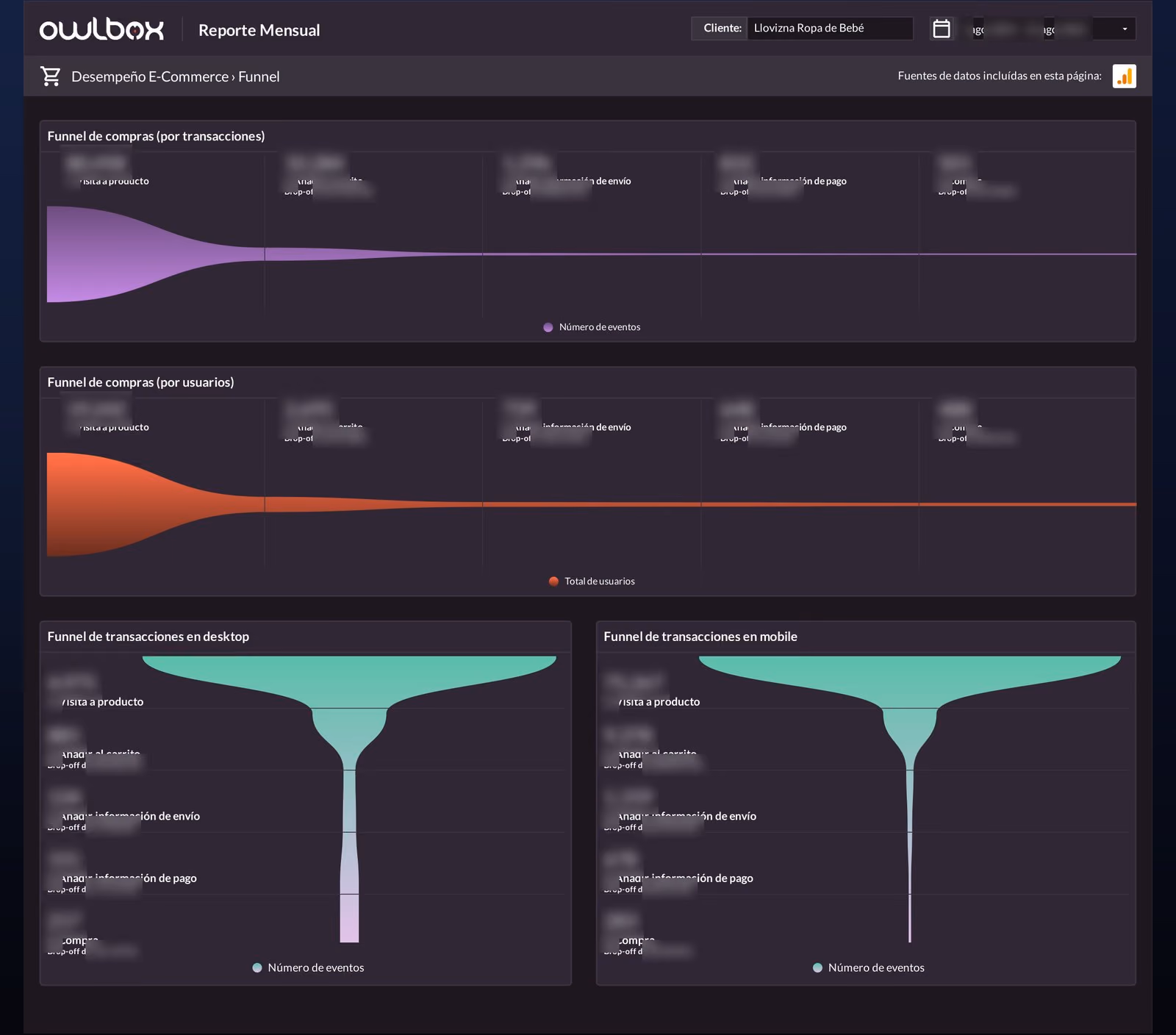
Task: Open the calendar date picker icon
Action: pos(942,29)
